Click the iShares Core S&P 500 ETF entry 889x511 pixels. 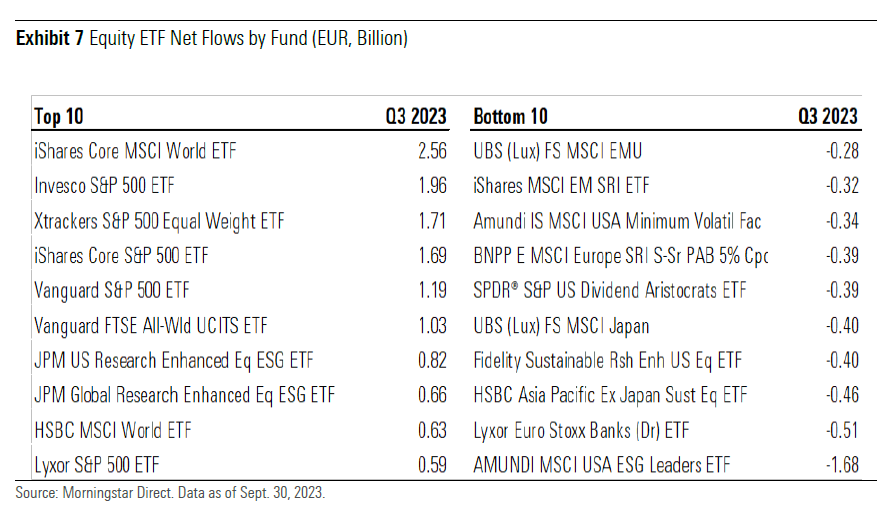tap(121, 256)
